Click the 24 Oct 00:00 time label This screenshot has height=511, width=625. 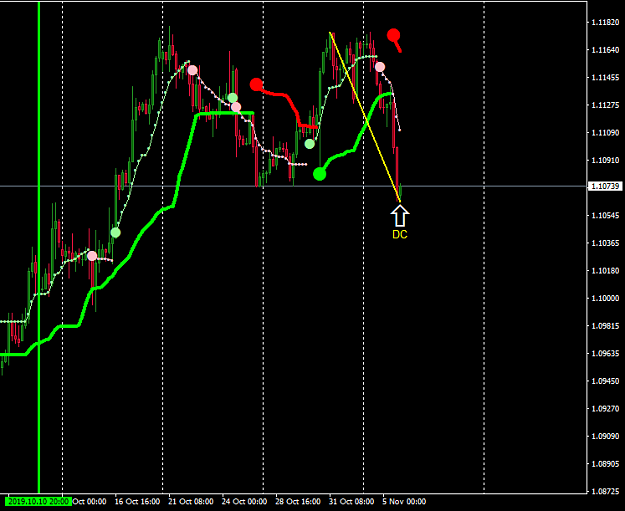click(x=244, y=501)
